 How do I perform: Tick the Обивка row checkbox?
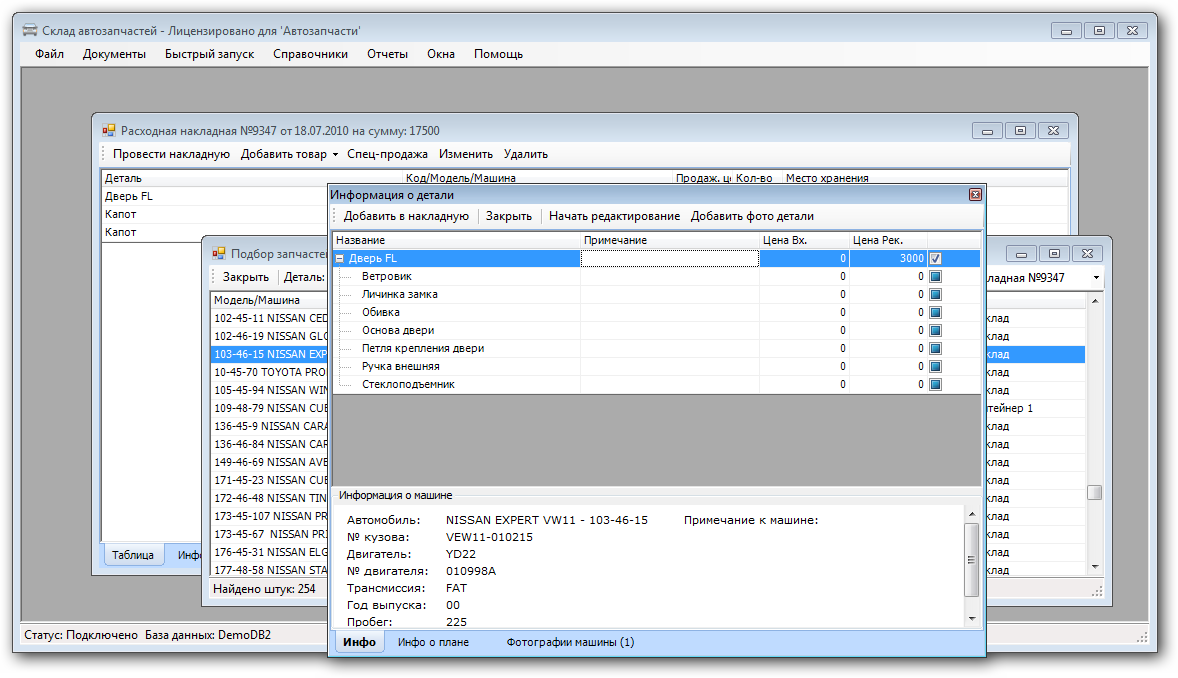coord(935,313)
